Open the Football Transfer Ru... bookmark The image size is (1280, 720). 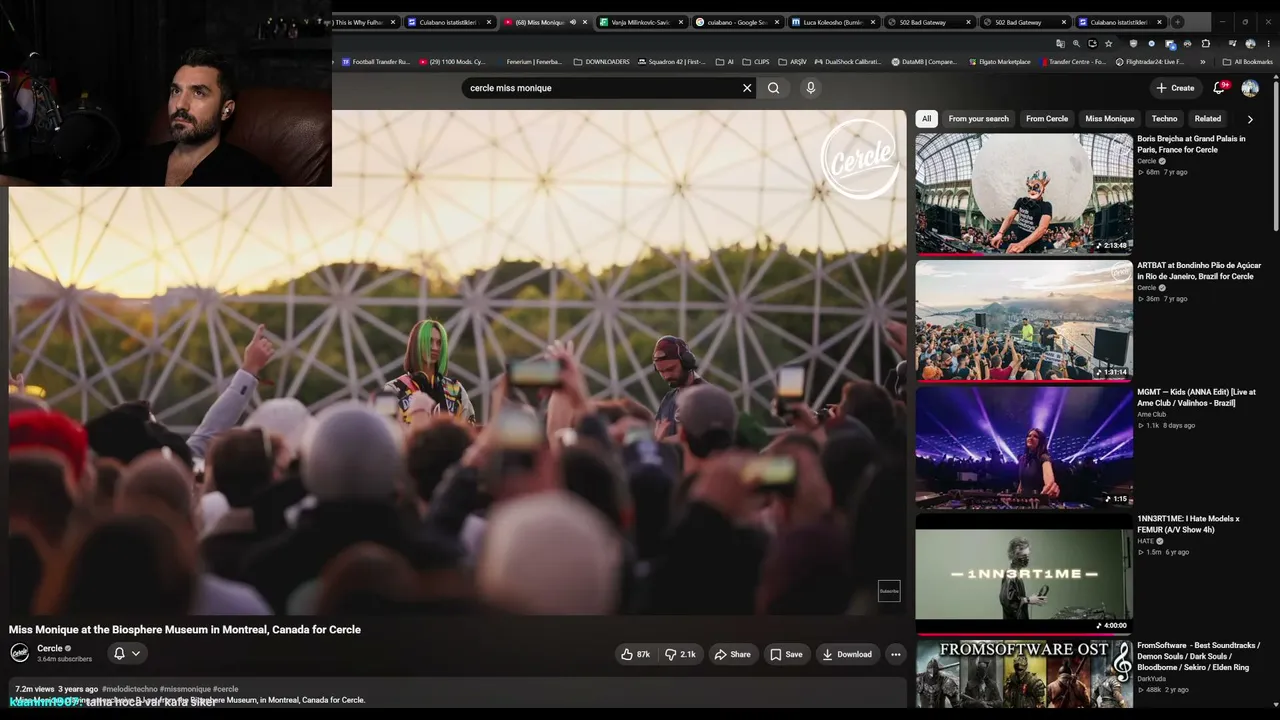click(376, 62)
